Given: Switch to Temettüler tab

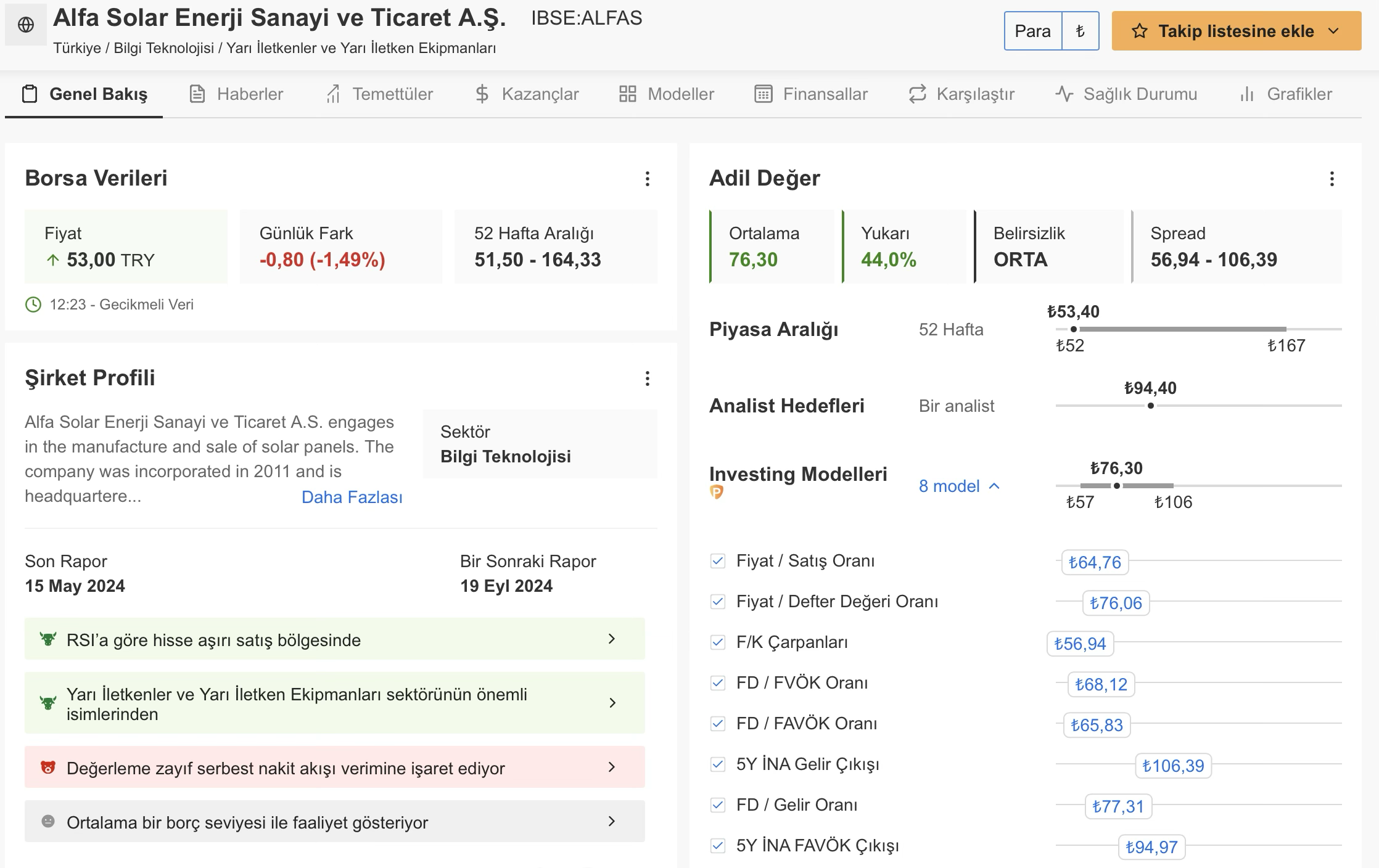Looking at the screenshot, I should tap(379, 94).
